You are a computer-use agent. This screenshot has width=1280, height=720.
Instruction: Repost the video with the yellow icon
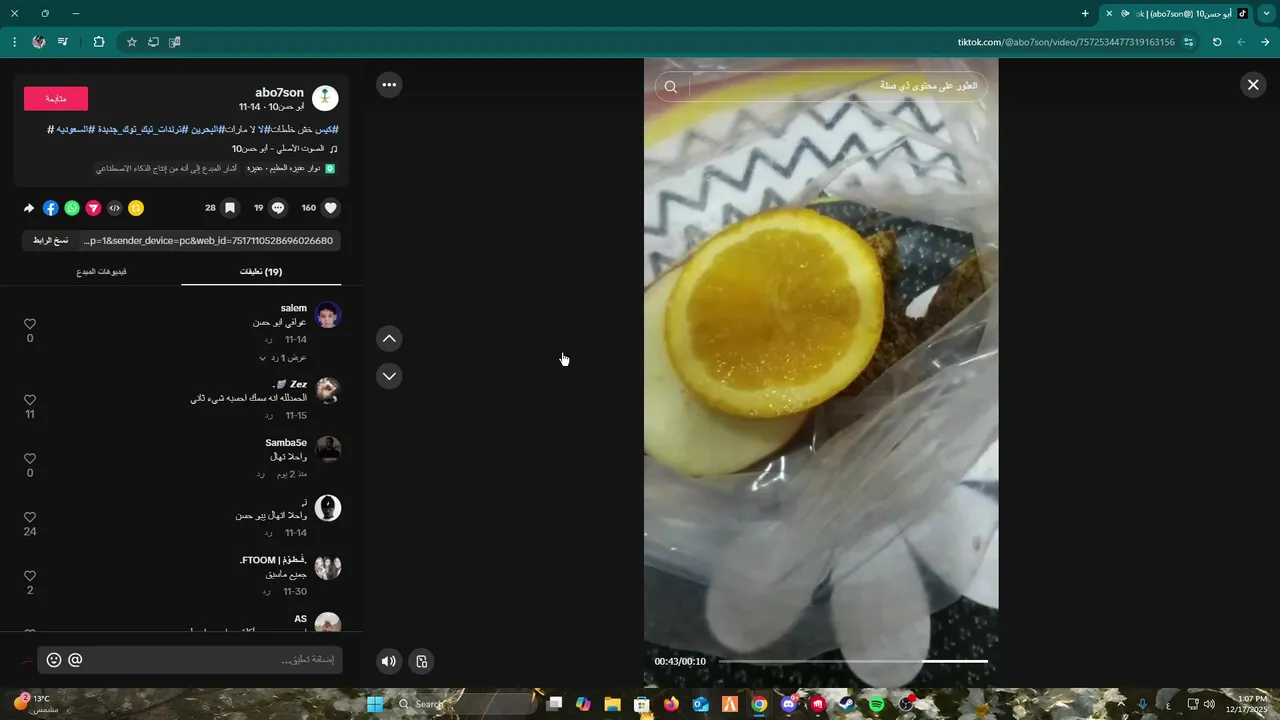tap(136, 208)
